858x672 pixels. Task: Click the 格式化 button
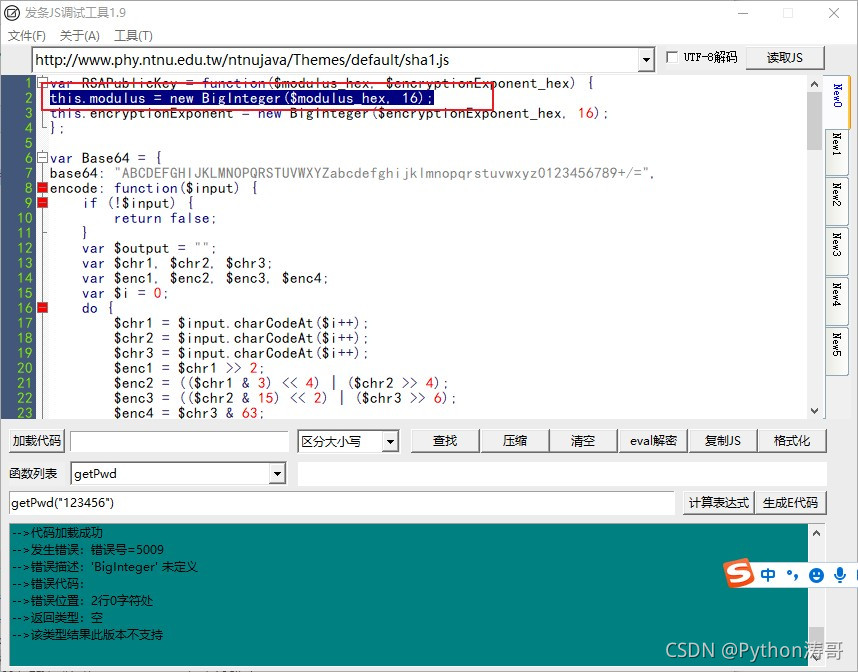point(792,441)
